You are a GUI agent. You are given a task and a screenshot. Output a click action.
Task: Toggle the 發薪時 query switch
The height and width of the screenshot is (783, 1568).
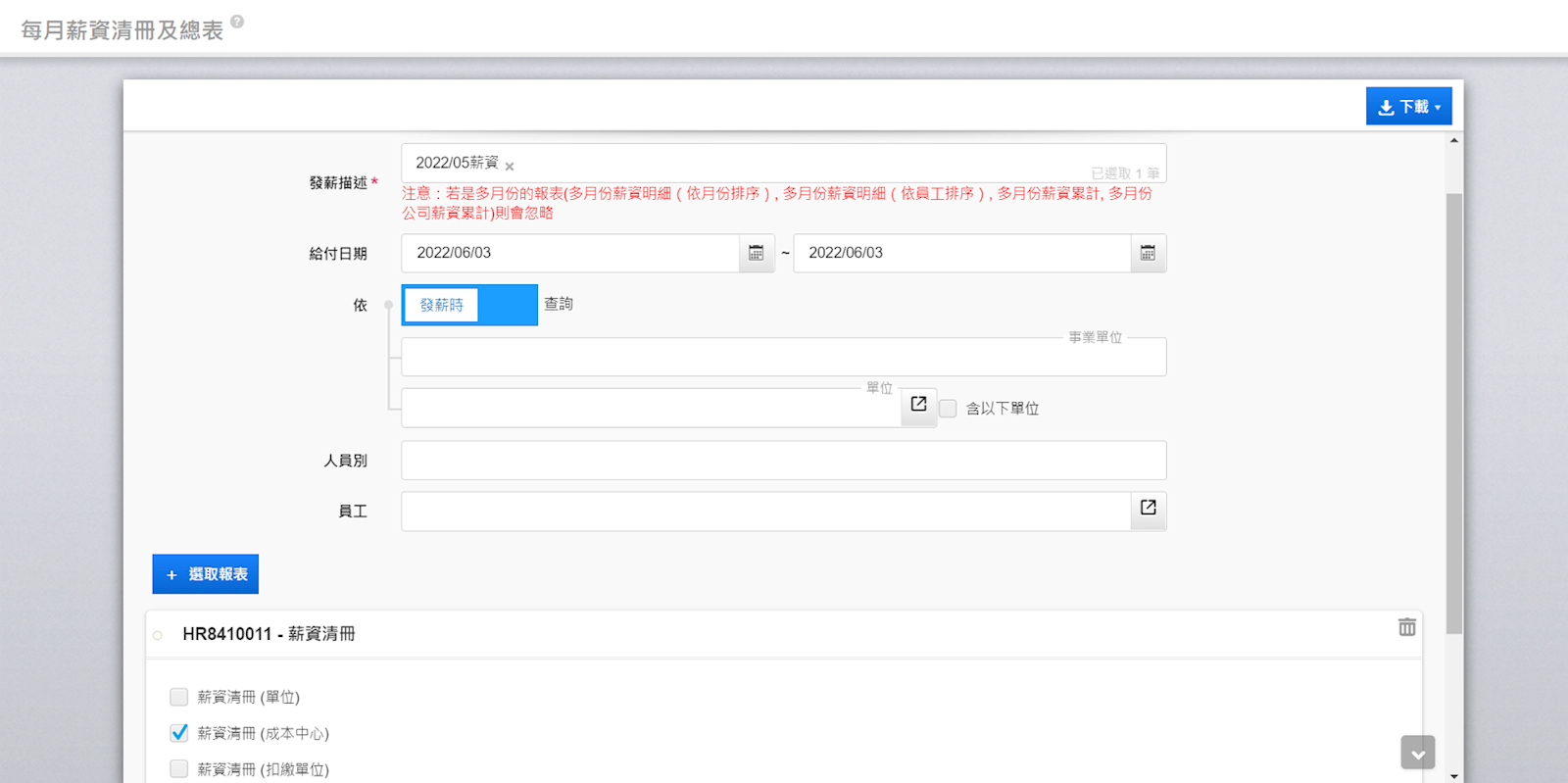click(x=469, y=305)
